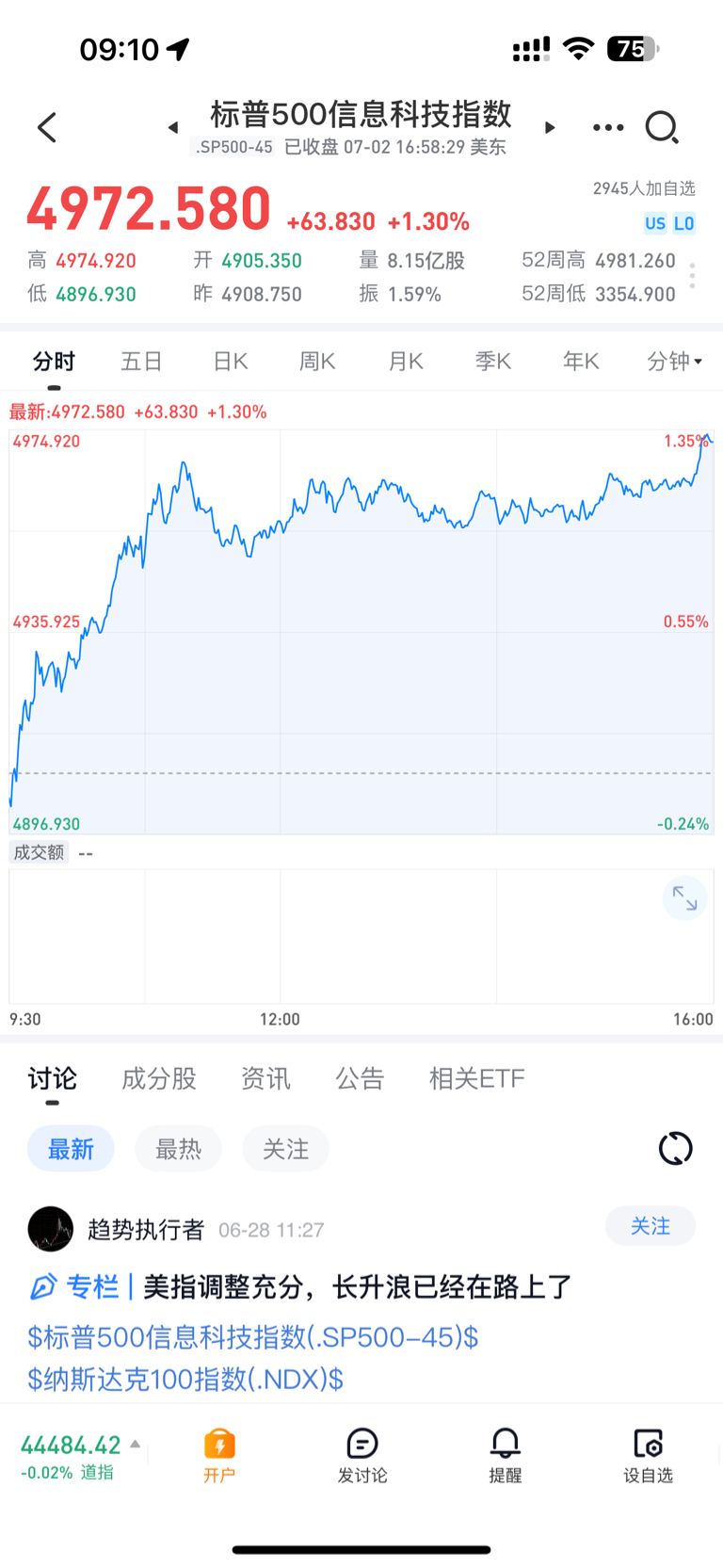Tap the back arrow icon

[x=47, y=127]
